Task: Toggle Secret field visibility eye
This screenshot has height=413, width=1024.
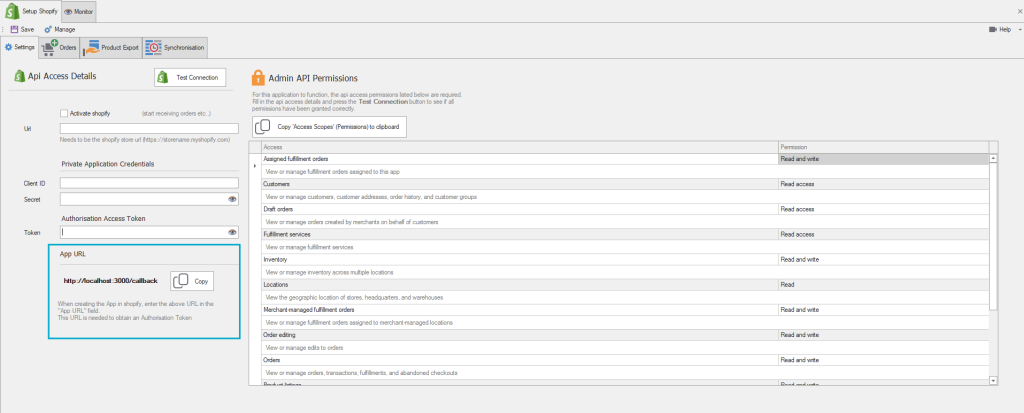Action: tap(232, 199)
